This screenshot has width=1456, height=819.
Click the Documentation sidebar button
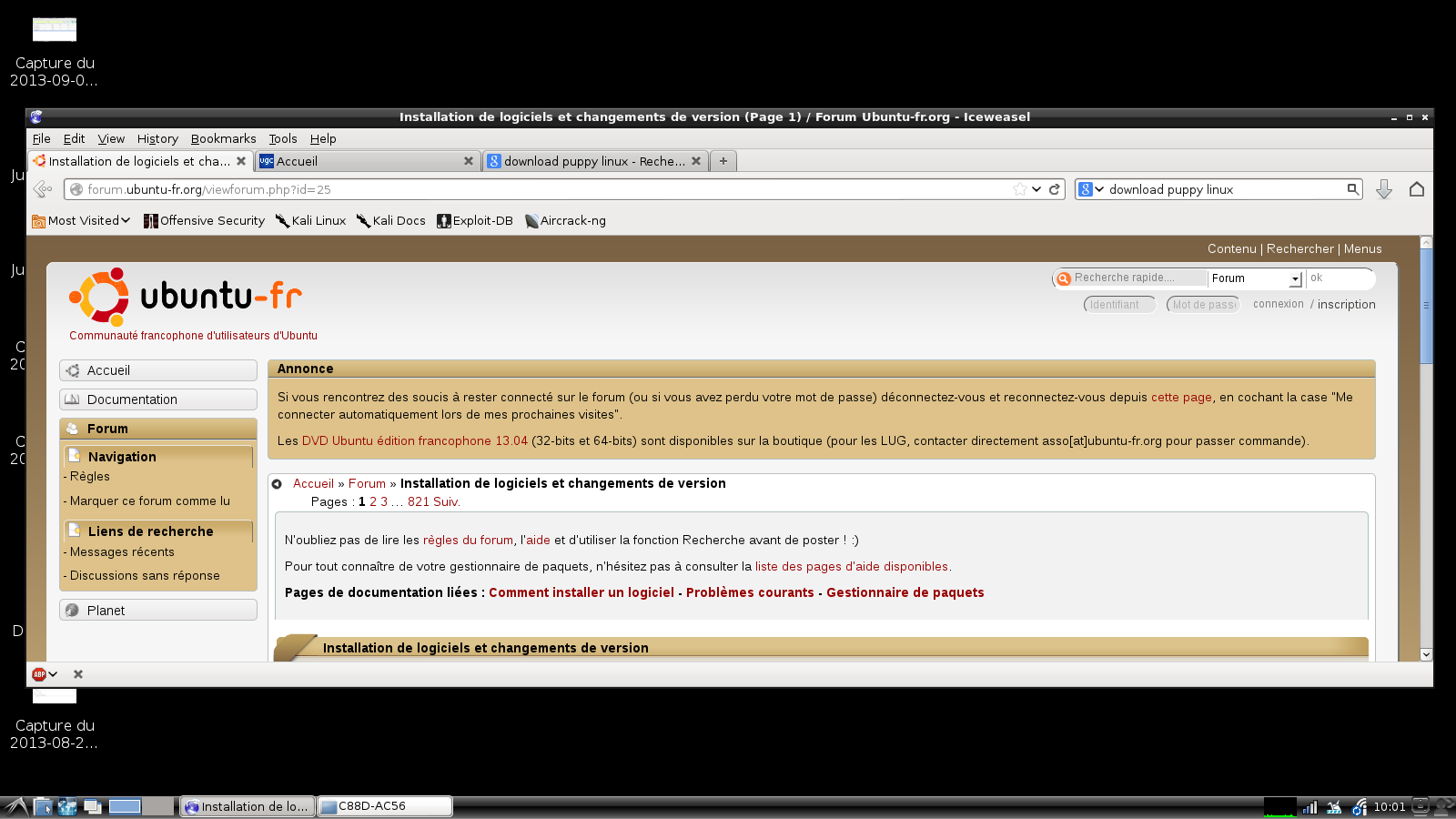[x=158, y=399]
